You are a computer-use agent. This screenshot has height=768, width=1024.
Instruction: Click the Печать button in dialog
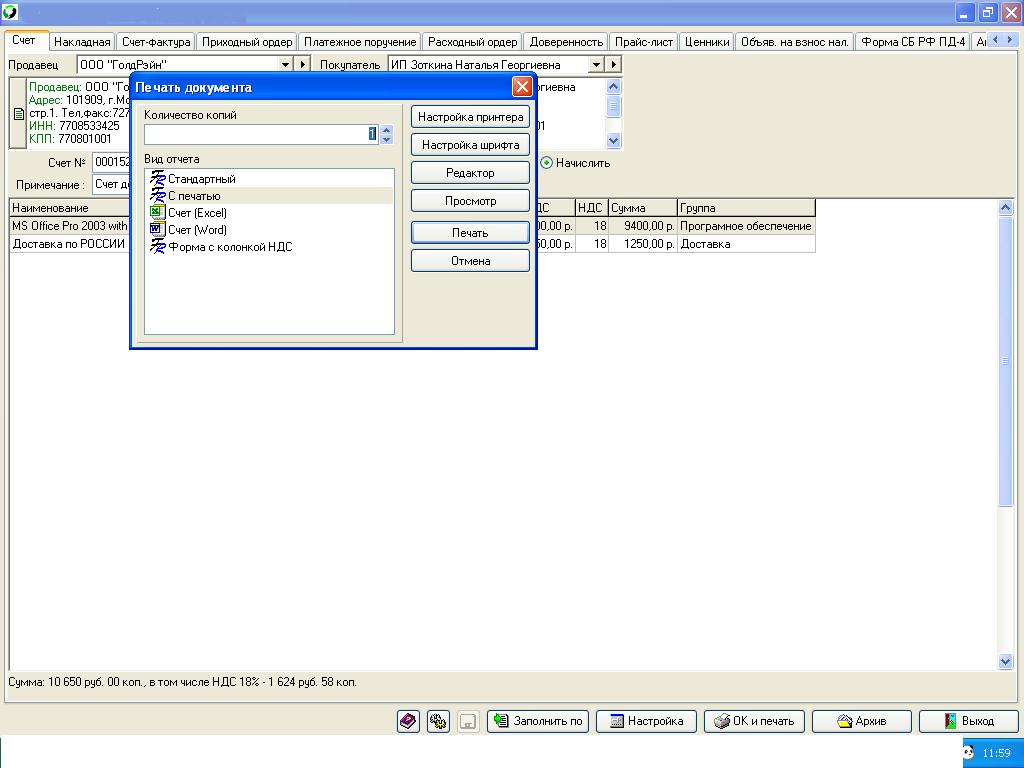tap(470, 232)
